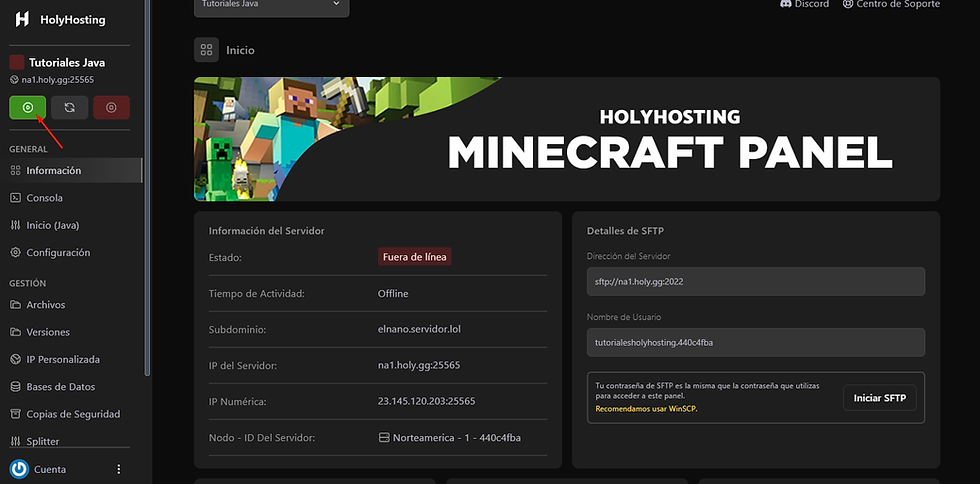Click the Inicio (Java) sliders icon
Screen dimensions: 980x484
[x=16, y=225]
